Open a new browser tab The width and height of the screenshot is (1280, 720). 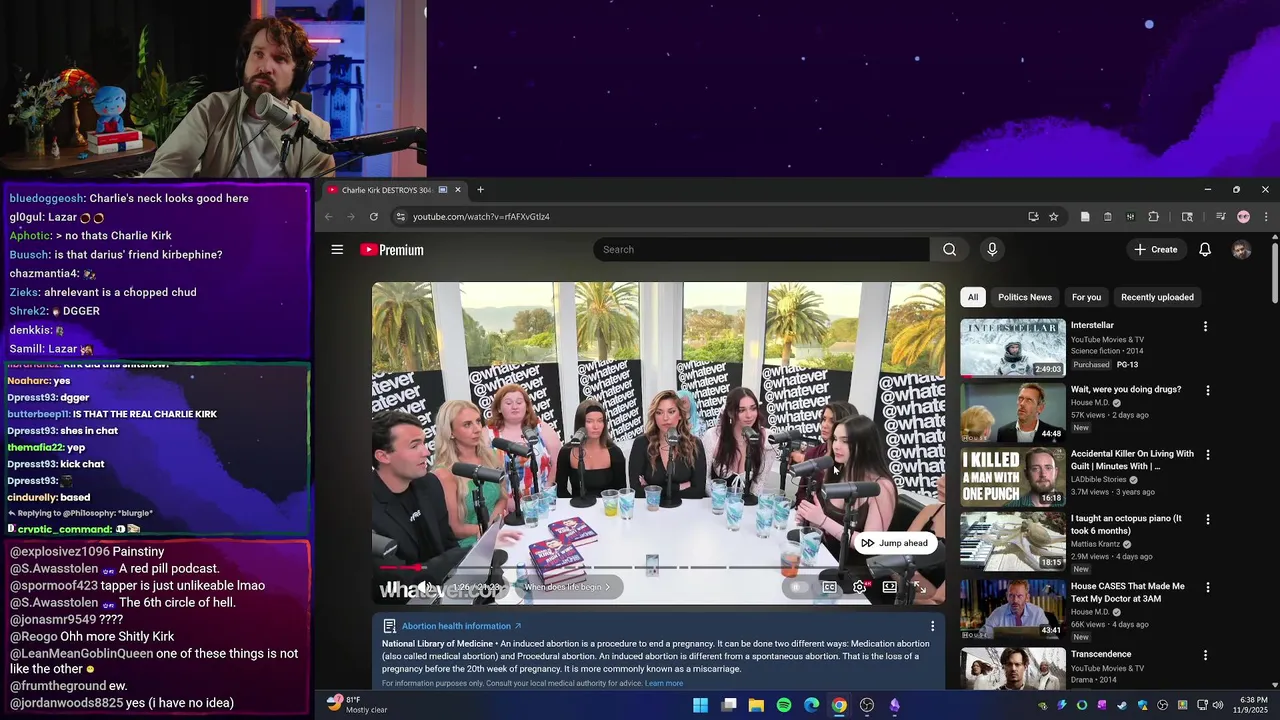point(480,190)
